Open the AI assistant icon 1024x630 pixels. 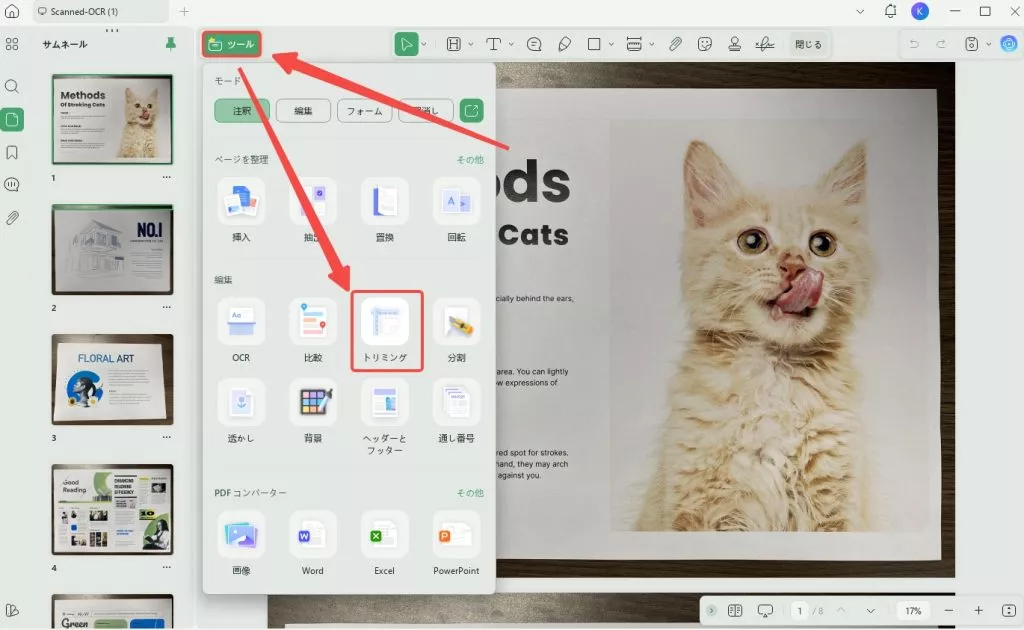coord(1009,44)
